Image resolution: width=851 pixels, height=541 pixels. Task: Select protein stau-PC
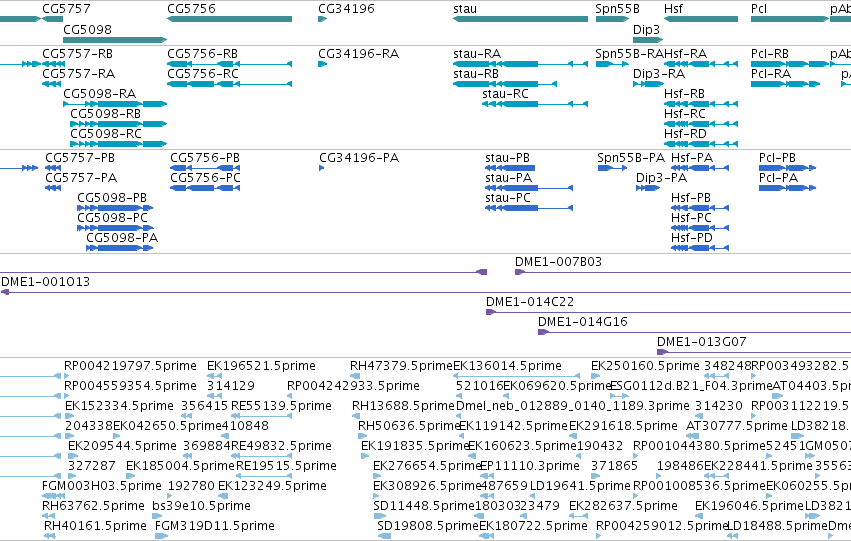tap(508, 198)
